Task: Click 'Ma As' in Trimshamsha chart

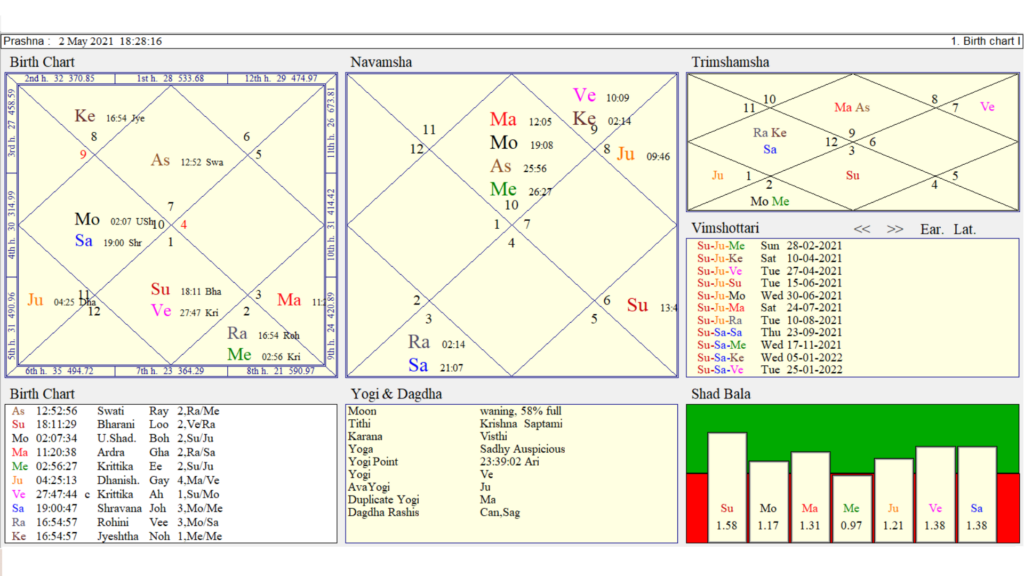Action: pyautogui.click(x=852, y=108)
